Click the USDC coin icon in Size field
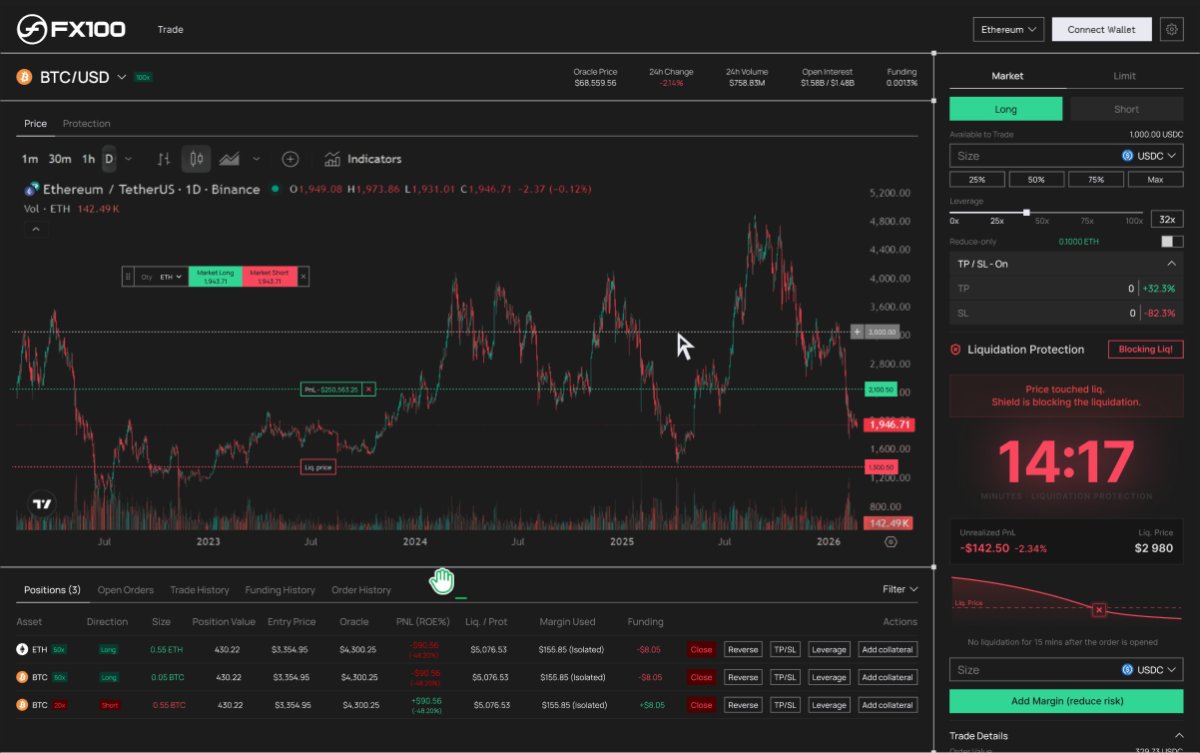 (1128, 156)
